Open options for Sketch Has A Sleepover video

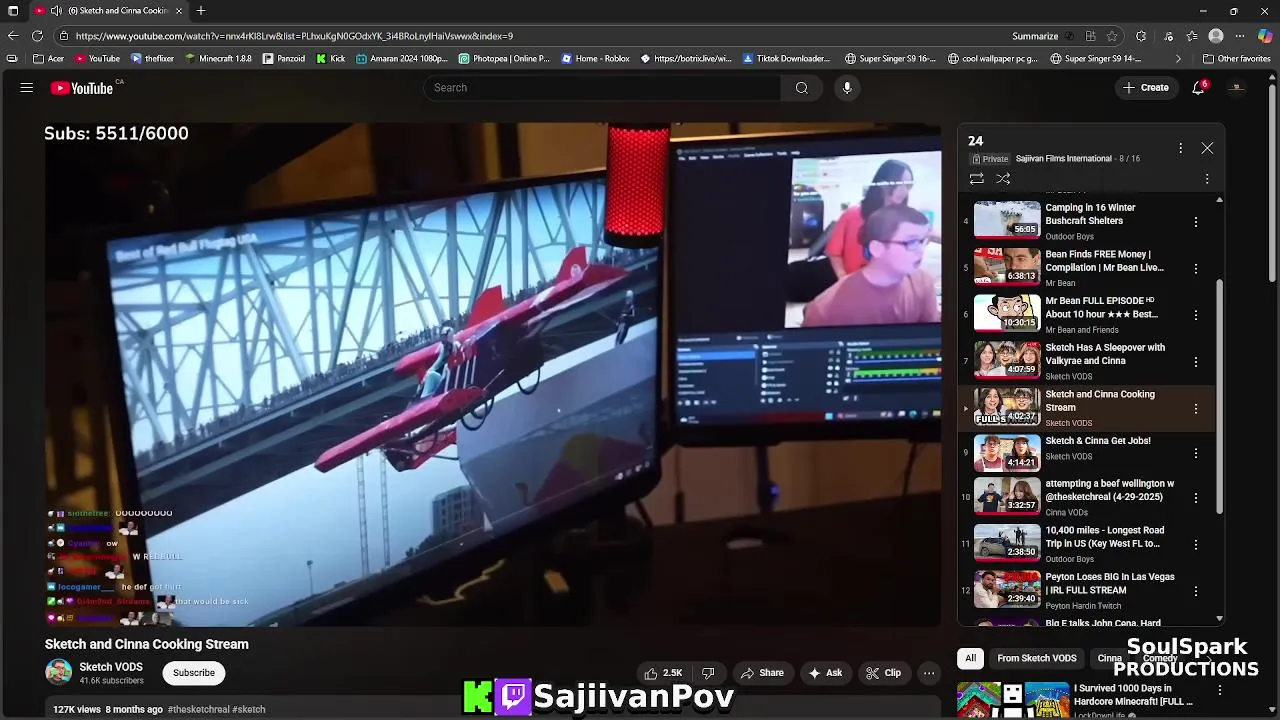pyautogui.click(x=1195, y=362)
